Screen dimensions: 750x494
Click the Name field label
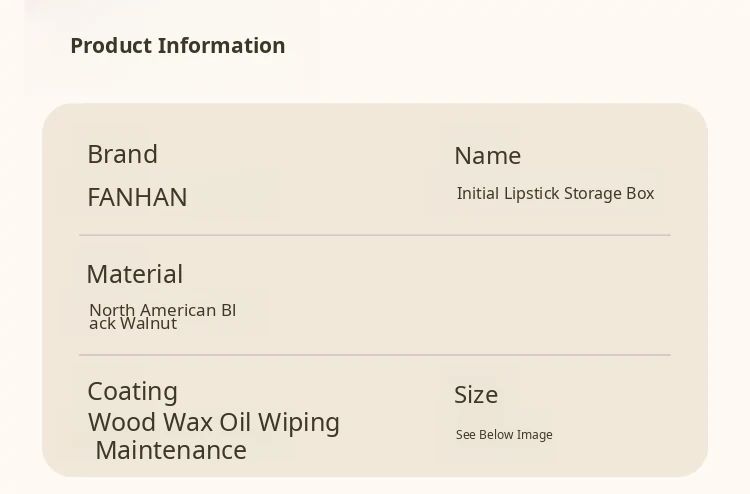[x=487, y=156]
